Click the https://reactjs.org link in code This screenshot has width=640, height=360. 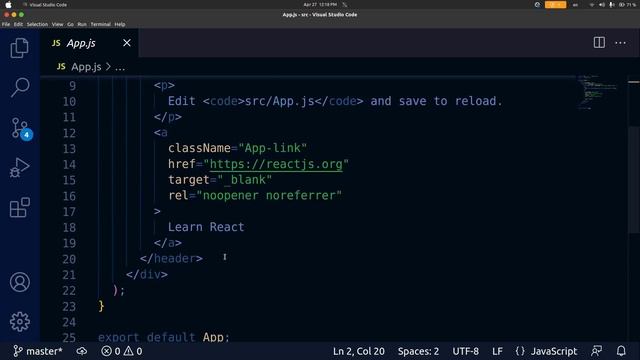click(x=276, y=164)
